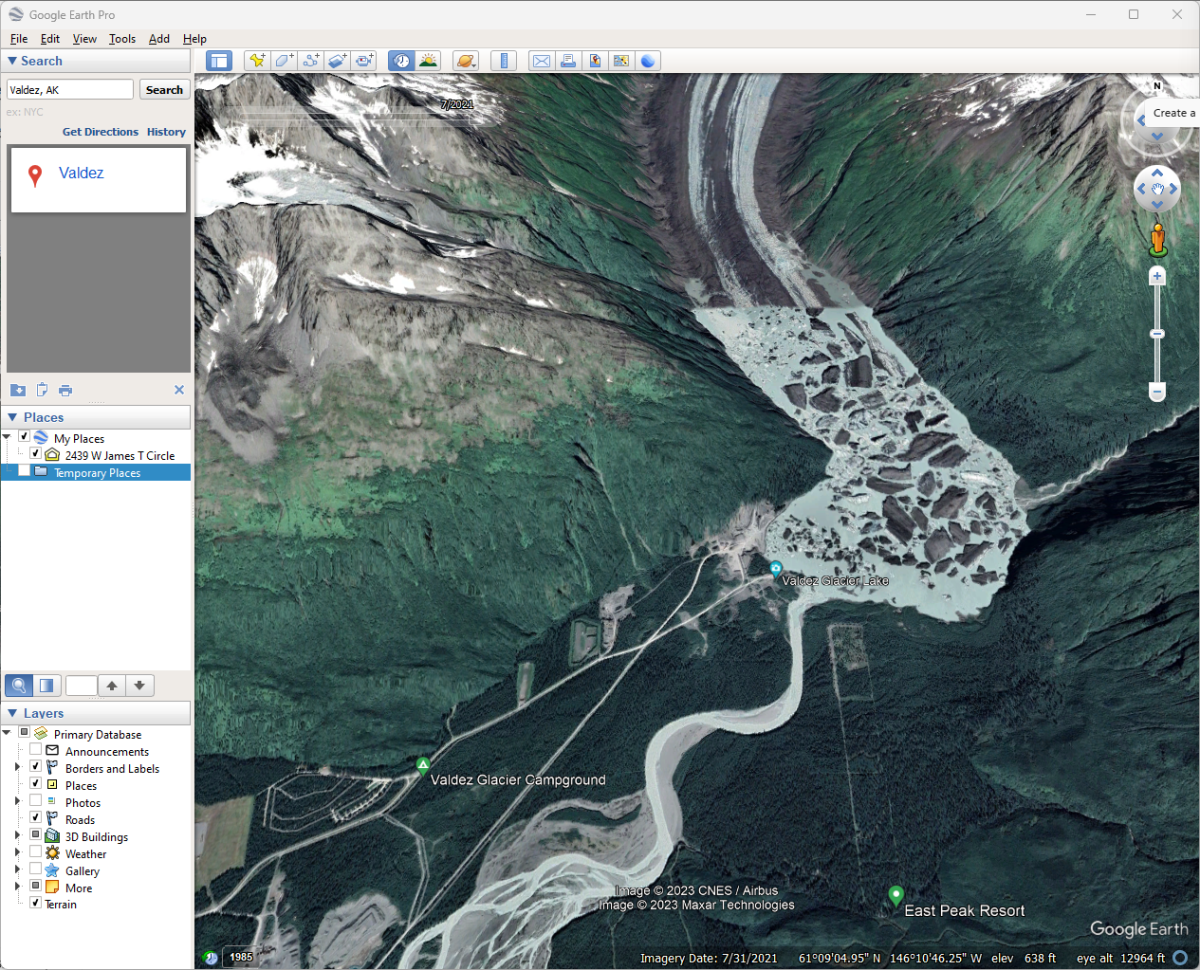Select the Add Path tool
The image size is (1200, 970).
point(311,61)
